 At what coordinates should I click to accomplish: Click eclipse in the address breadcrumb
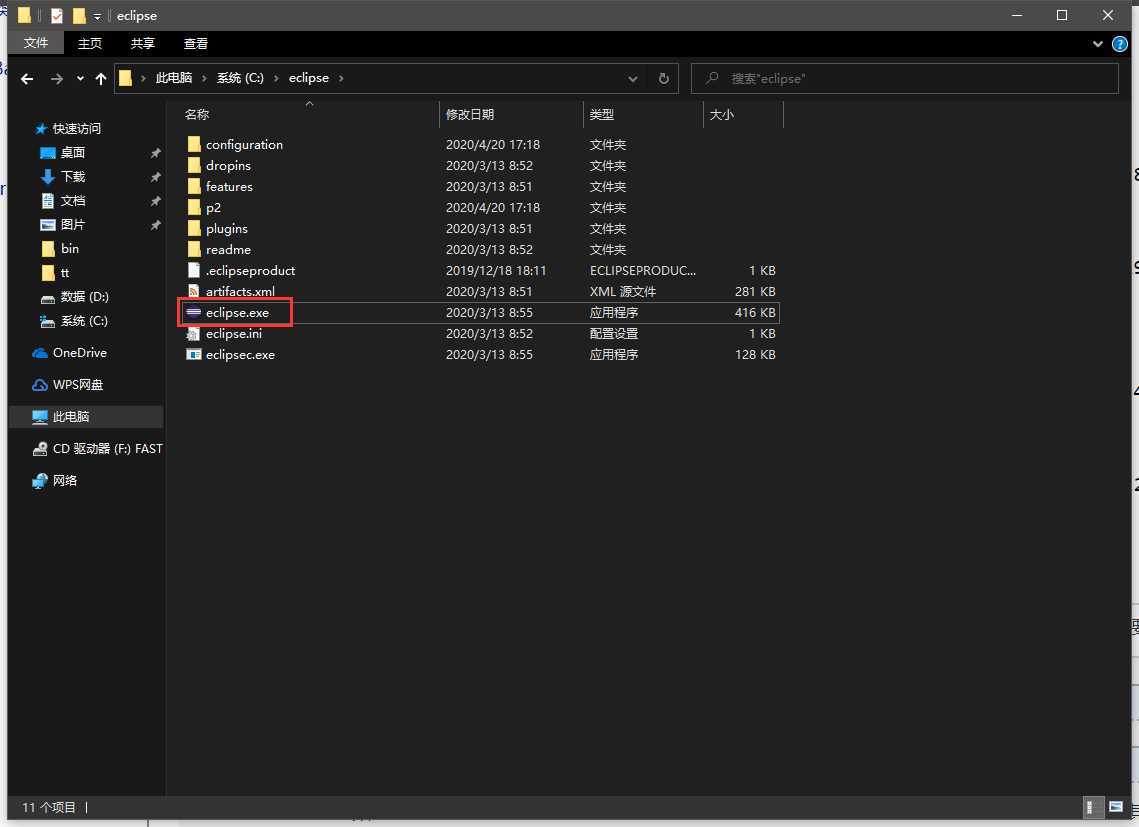[x=309, y=78]
